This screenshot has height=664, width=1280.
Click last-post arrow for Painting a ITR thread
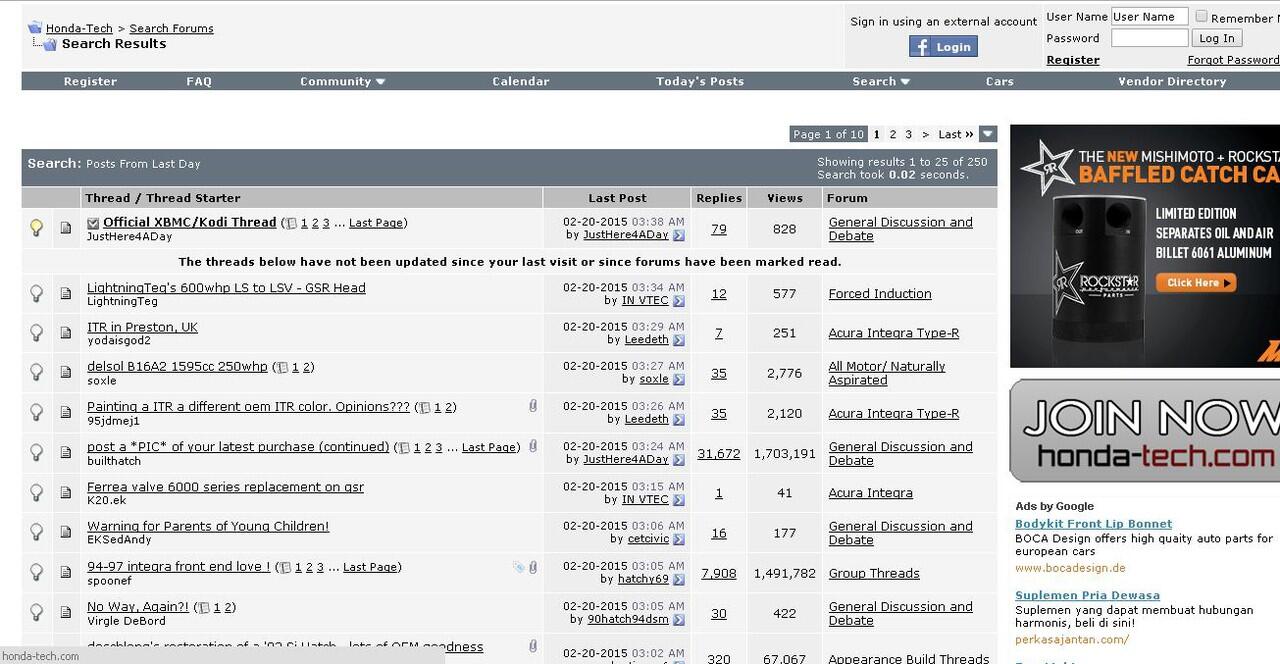679,420
